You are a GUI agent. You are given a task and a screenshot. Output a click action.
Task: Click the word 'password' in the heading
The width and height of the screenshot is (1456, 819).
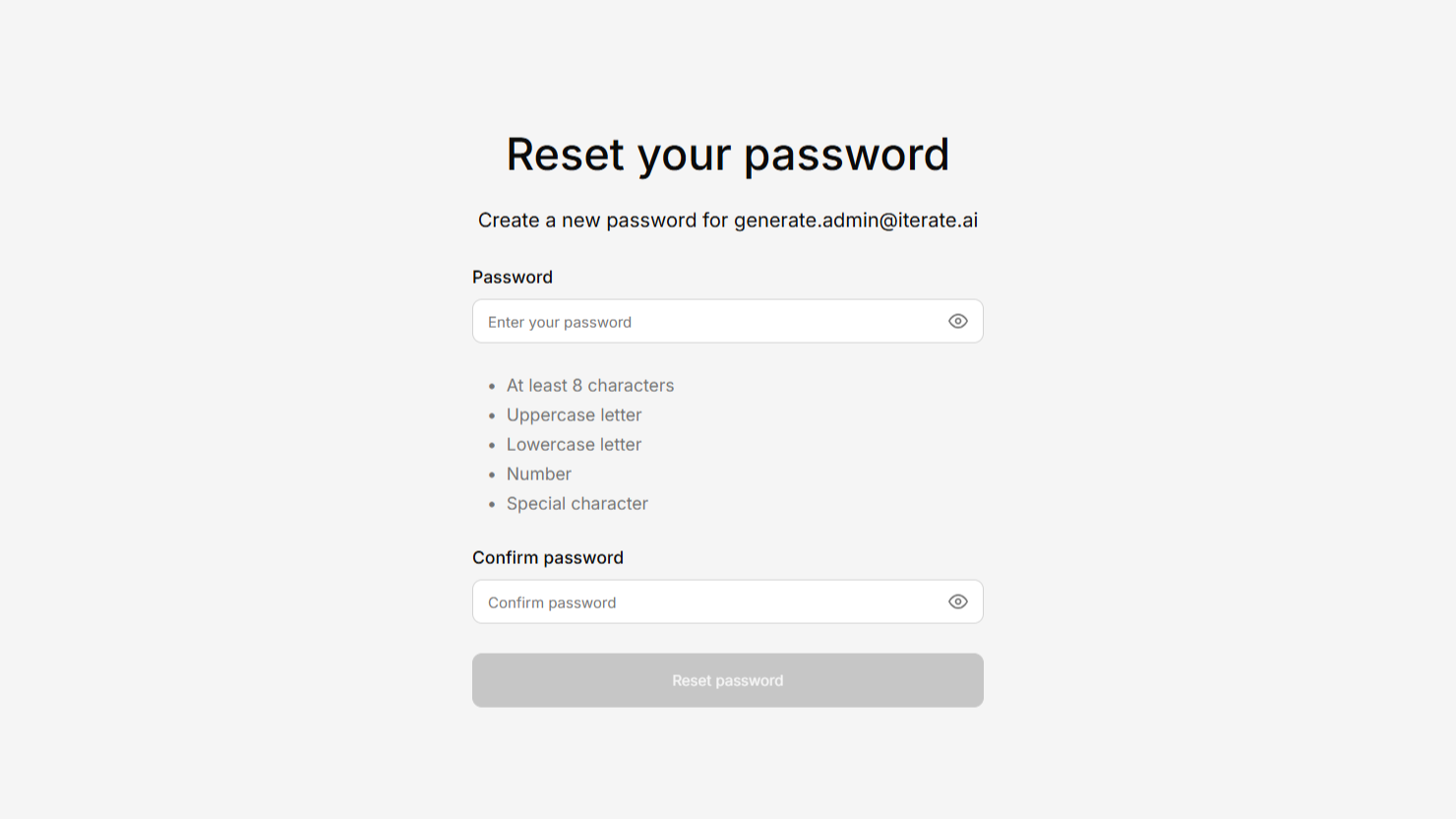click(x=845, y=155)
